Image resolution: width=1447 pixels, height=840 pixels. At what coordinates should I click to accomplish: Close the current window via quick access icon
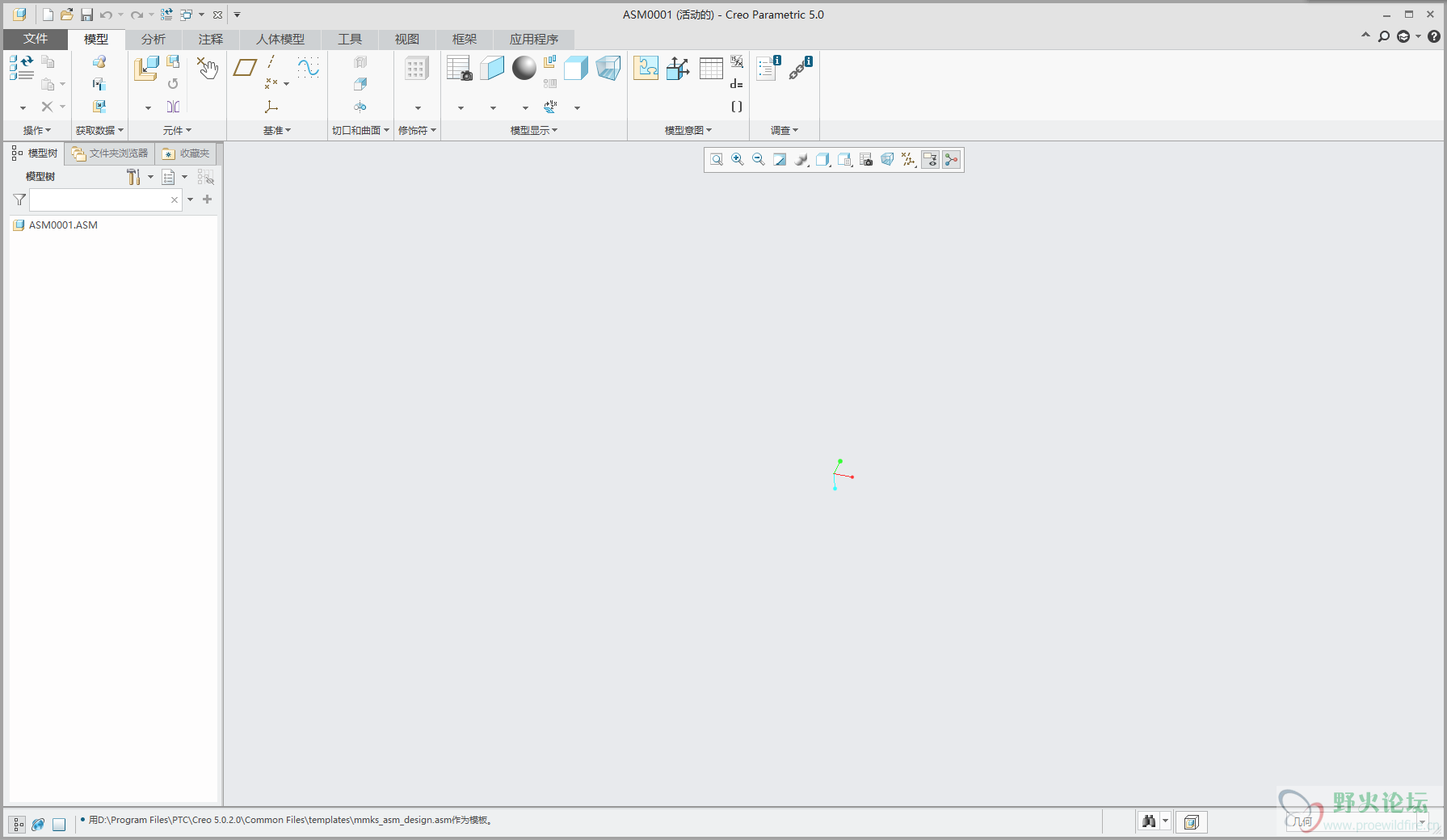point(217,15)
